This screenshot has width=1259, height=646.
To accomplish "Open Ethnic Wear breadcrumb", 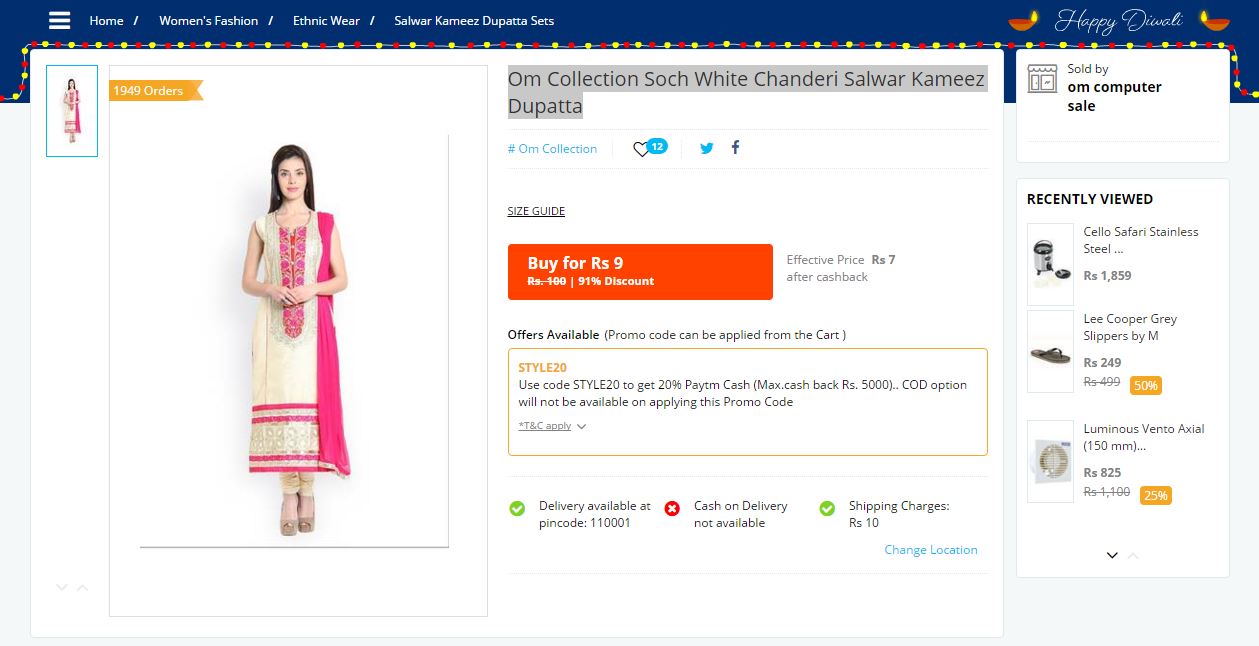I will tap(326, 20).
